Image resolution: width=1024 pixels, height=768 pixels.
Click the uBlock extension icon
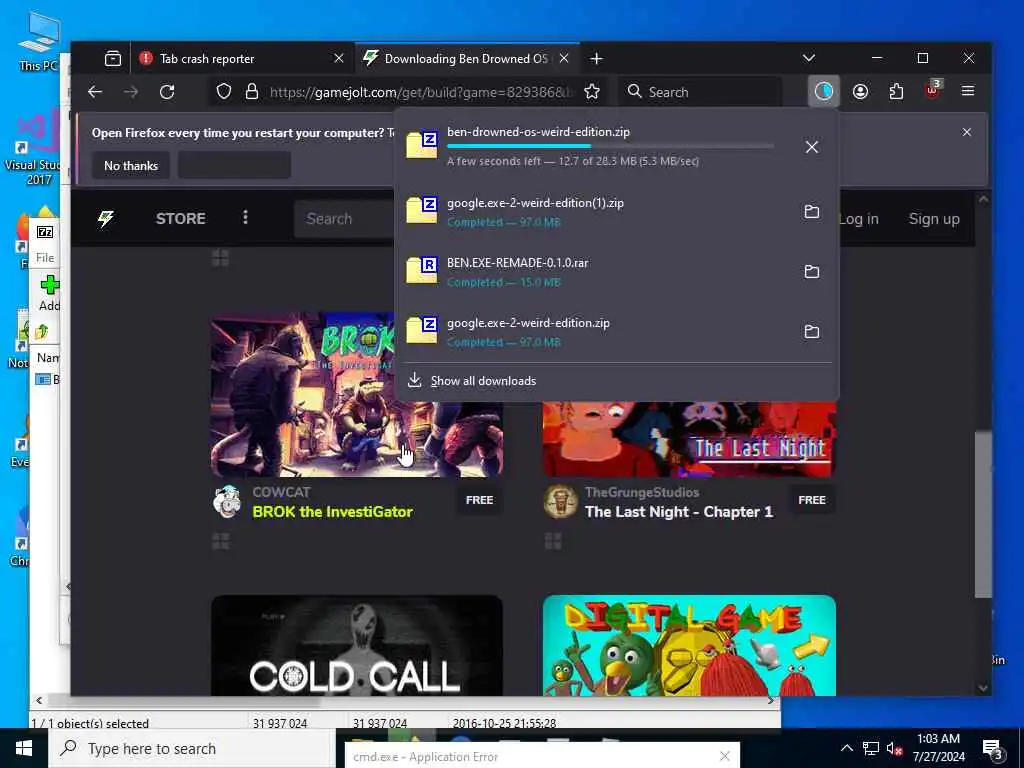pos(933,90)
